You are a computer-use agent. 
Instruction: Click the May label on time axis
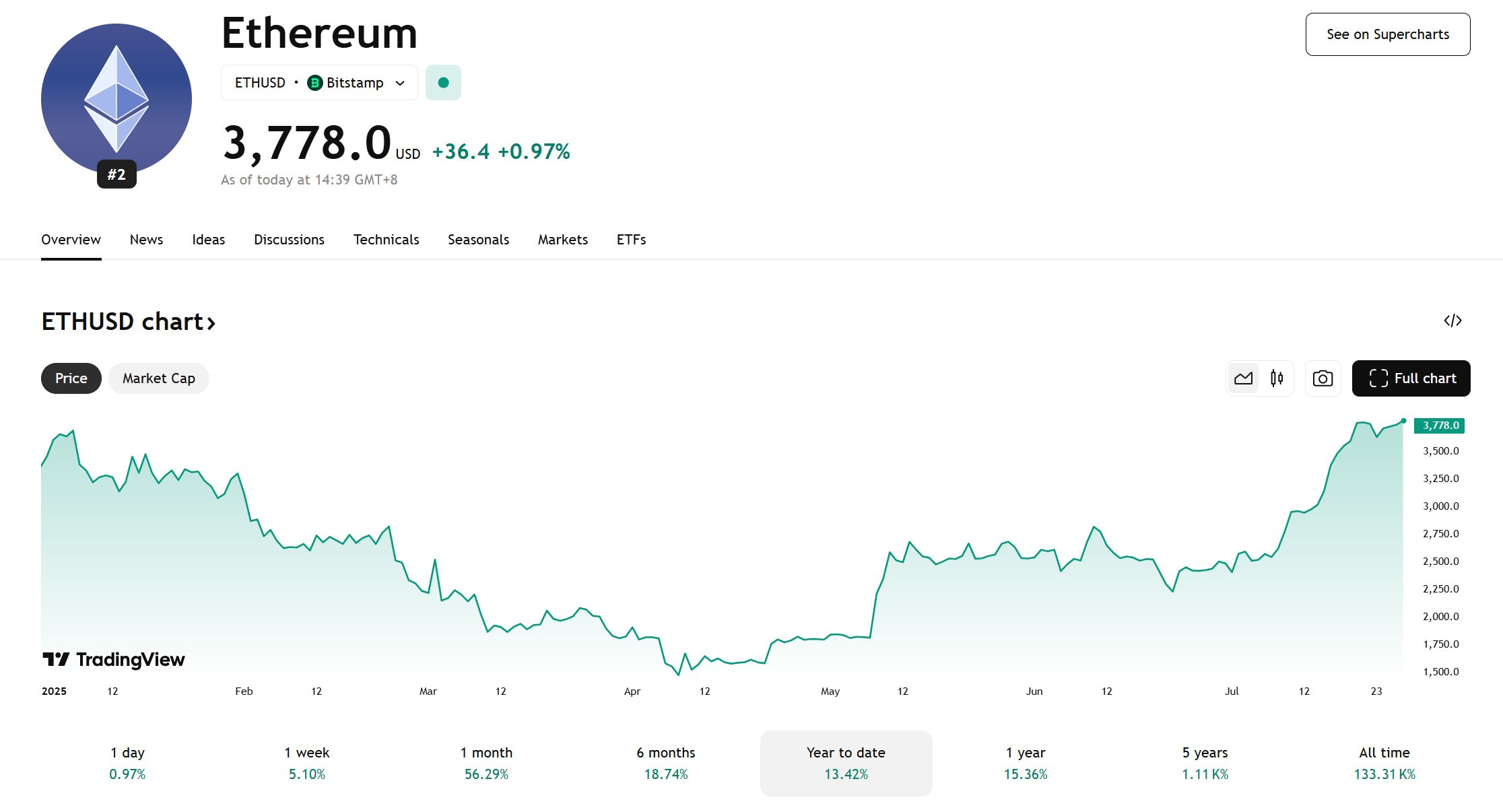(830, 691)
